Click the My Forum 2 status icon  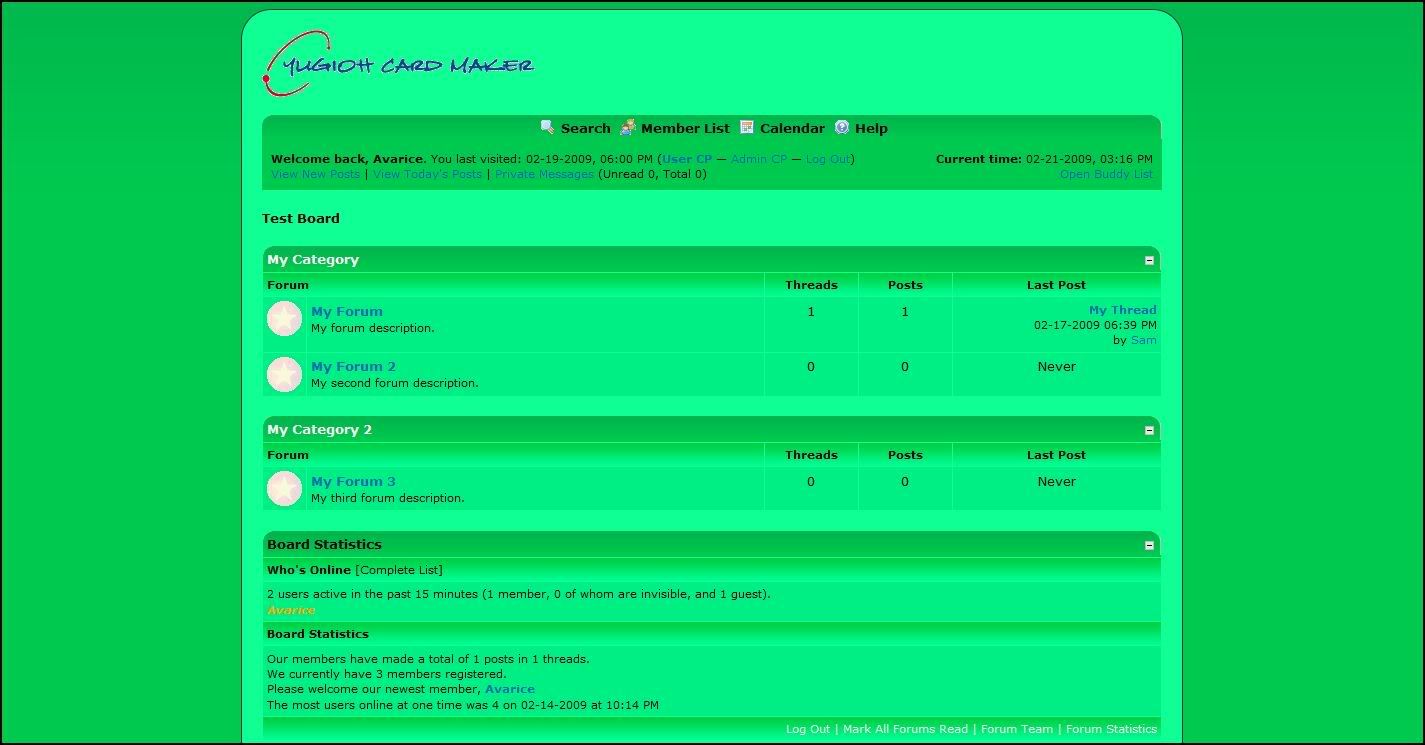click(x=284, y=374)
